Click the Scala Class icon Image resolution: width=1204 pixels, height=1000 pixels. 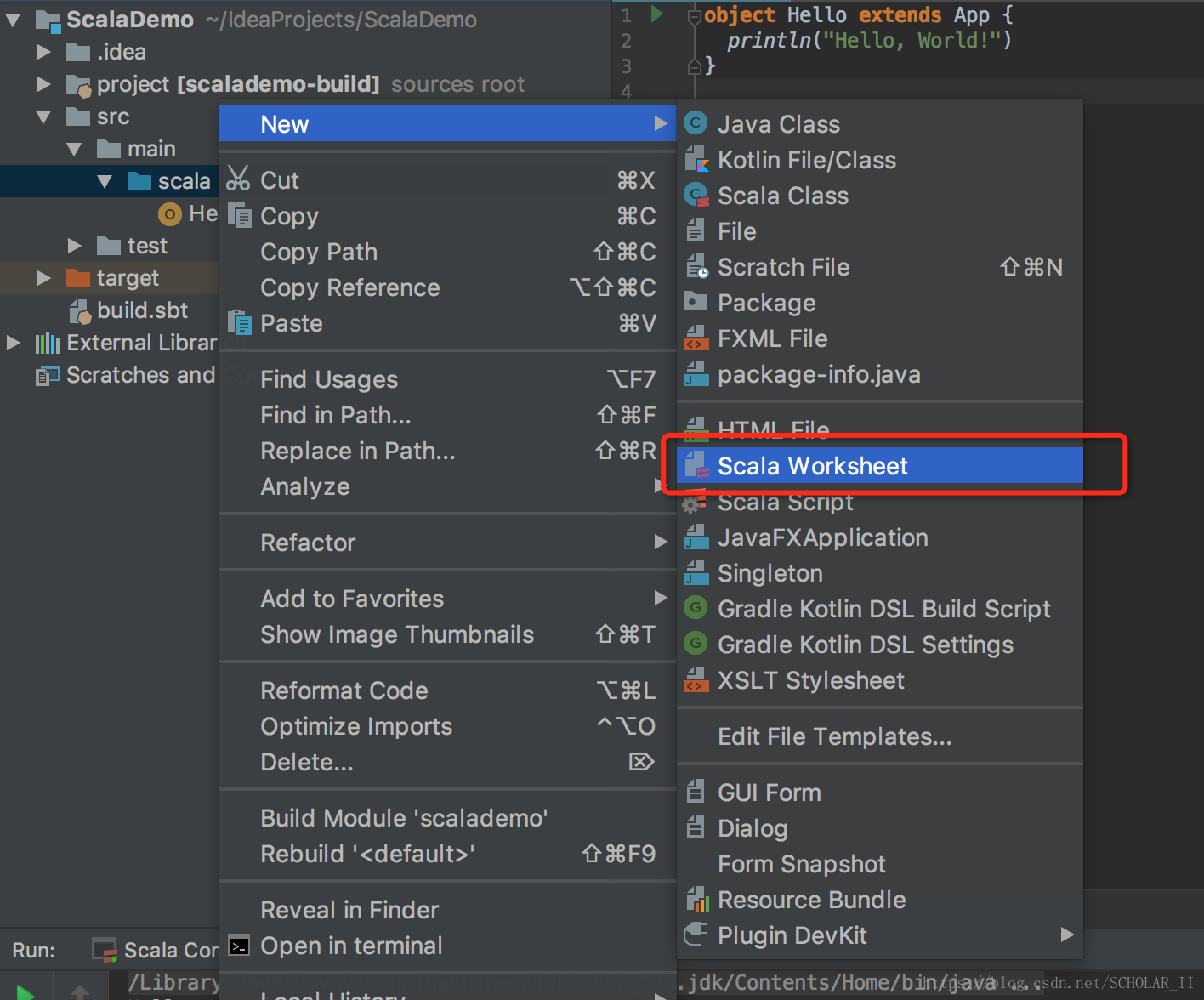pos(696,196)
